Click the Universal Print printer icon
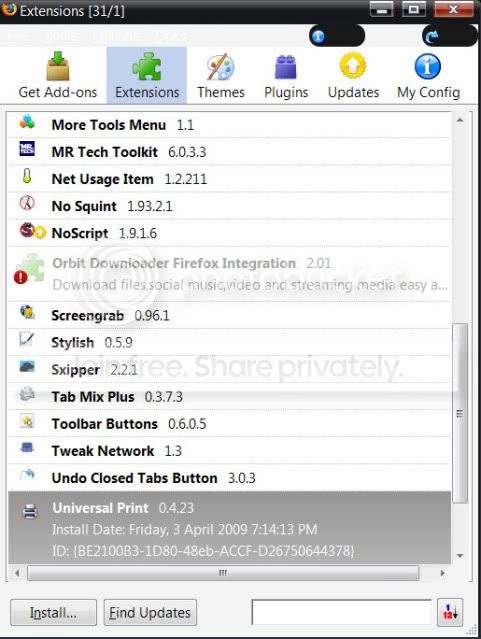 [x=30, y=511]
